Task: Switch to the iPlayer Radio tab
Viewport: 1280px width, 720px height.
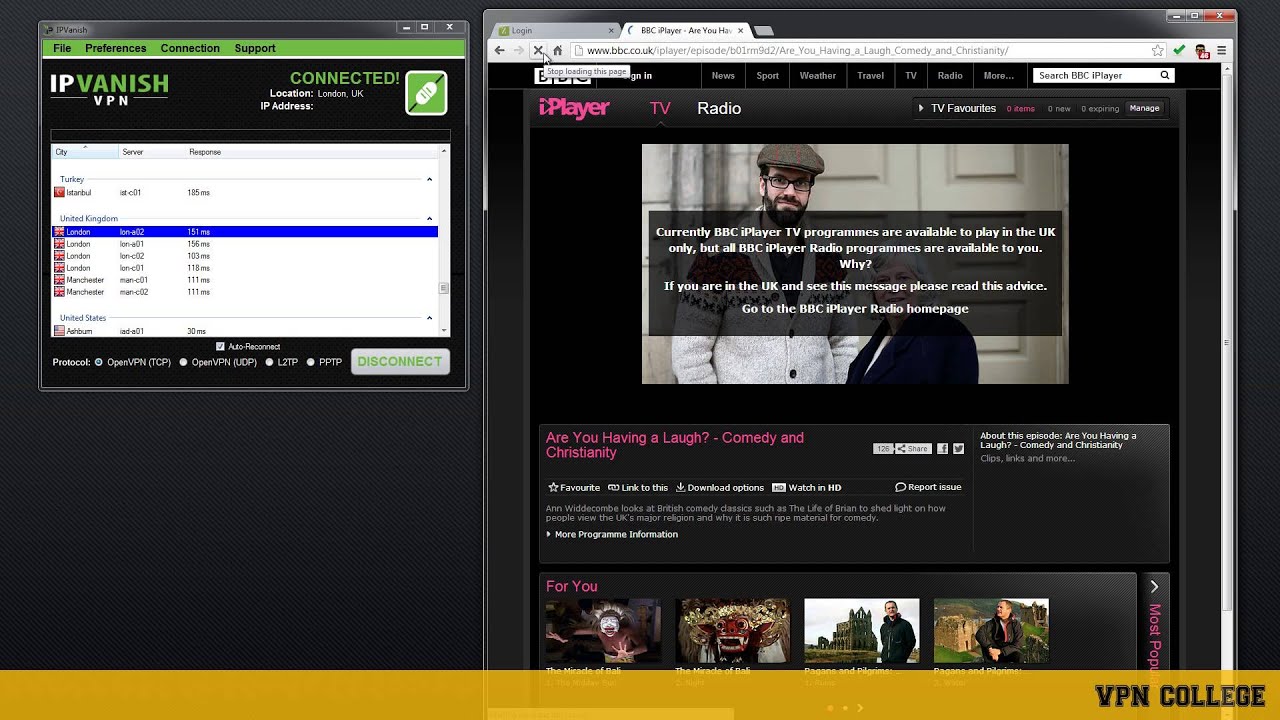Action: tap(719, 108)
